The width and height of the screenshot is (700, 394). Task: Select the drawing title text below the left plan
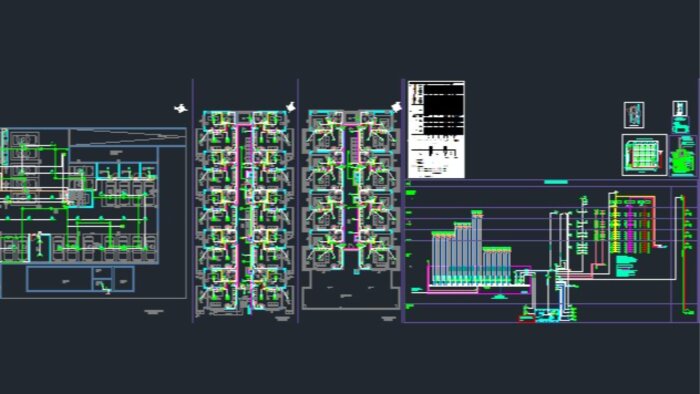[154, 312]
